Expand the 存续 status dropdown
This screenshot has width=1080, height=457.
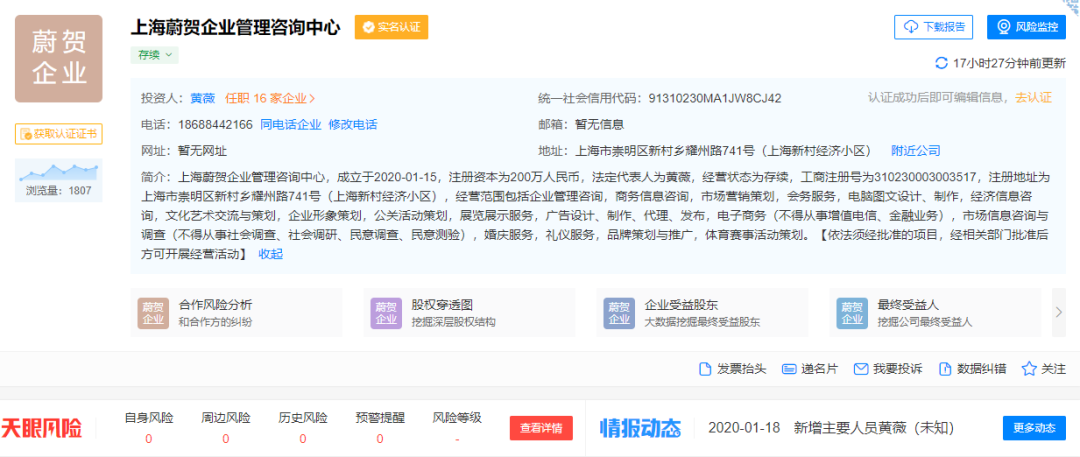coord(154,55)
